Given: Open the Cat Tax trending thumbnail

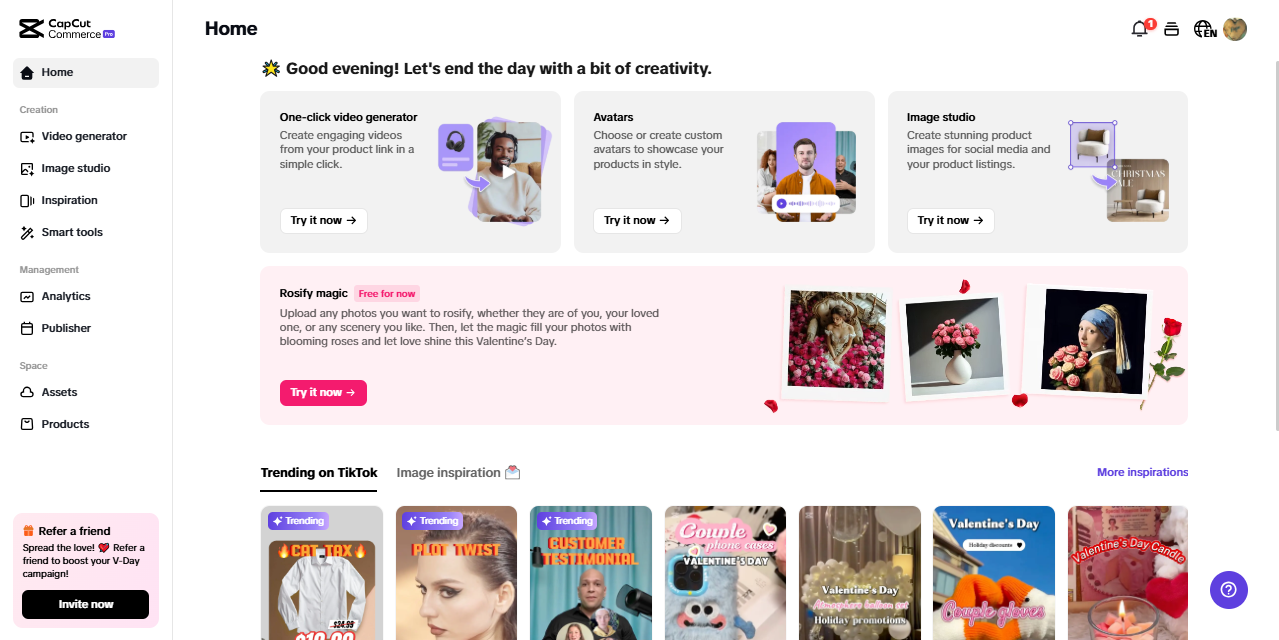Looking at the screenshot, I should 322,573.
